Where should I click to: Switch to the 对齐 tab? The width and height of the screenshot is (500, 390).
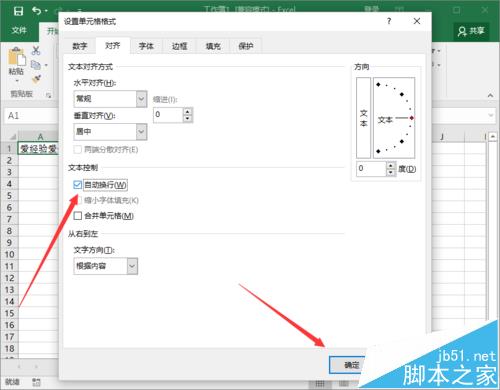point(113,46)
